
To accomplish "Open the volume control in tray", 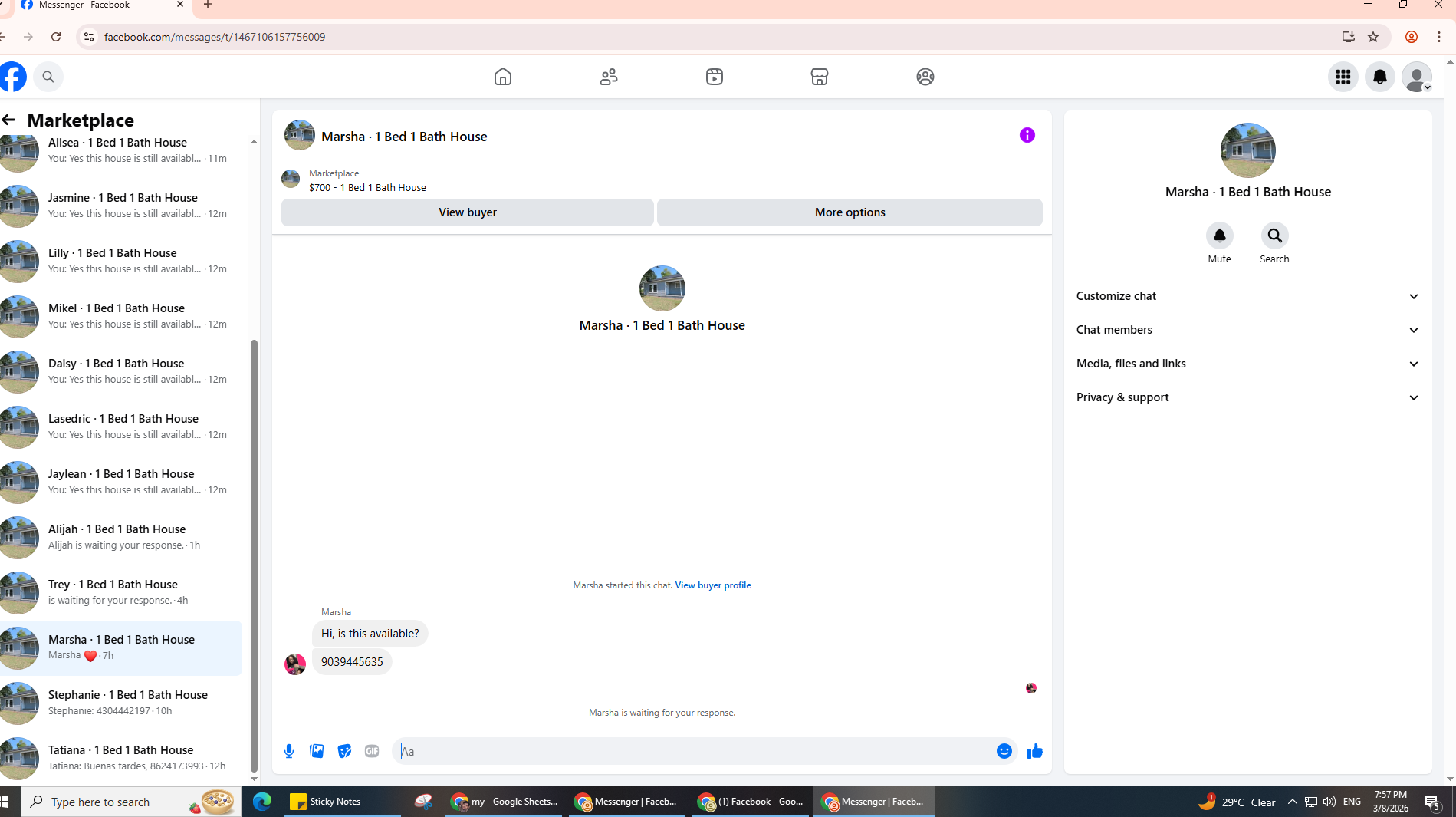I will tap(1329, 802).
